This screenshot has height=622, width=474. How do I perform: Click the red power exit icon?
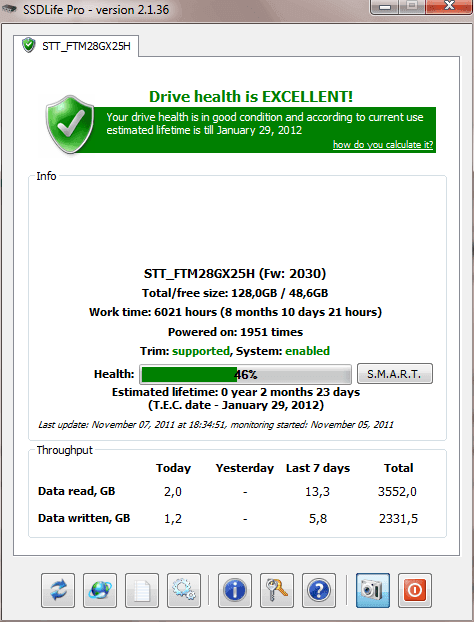[415, 590]
